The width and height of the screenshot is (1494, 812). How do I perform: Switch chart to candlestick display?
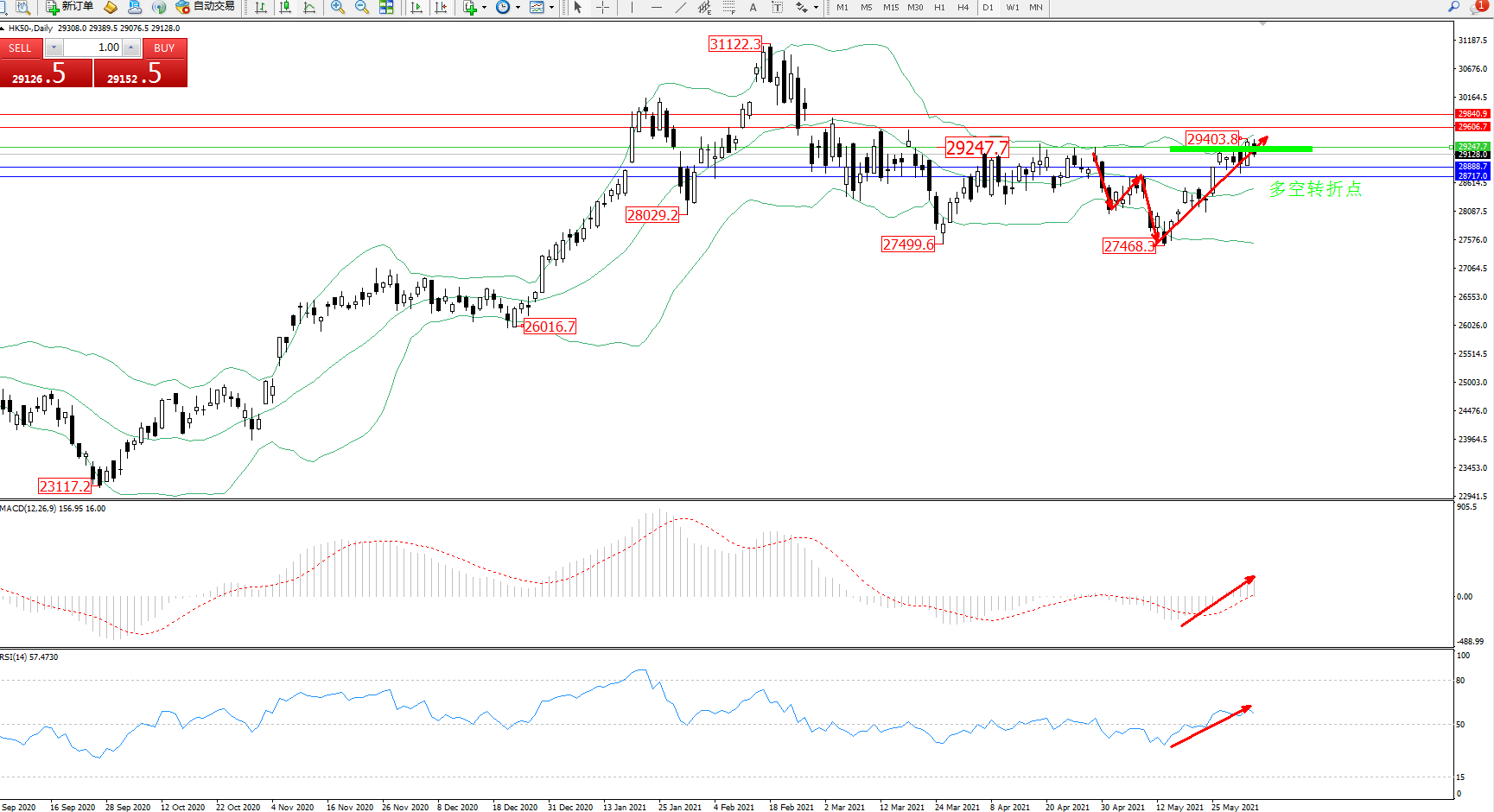(x=285, y=7)
